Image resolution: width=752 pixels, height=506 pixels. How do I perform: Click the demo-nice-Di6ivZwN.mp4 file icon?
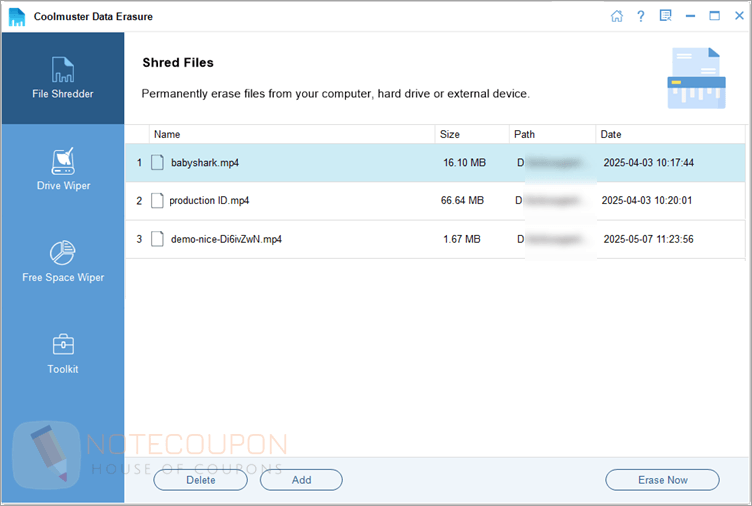pos(157,239)
